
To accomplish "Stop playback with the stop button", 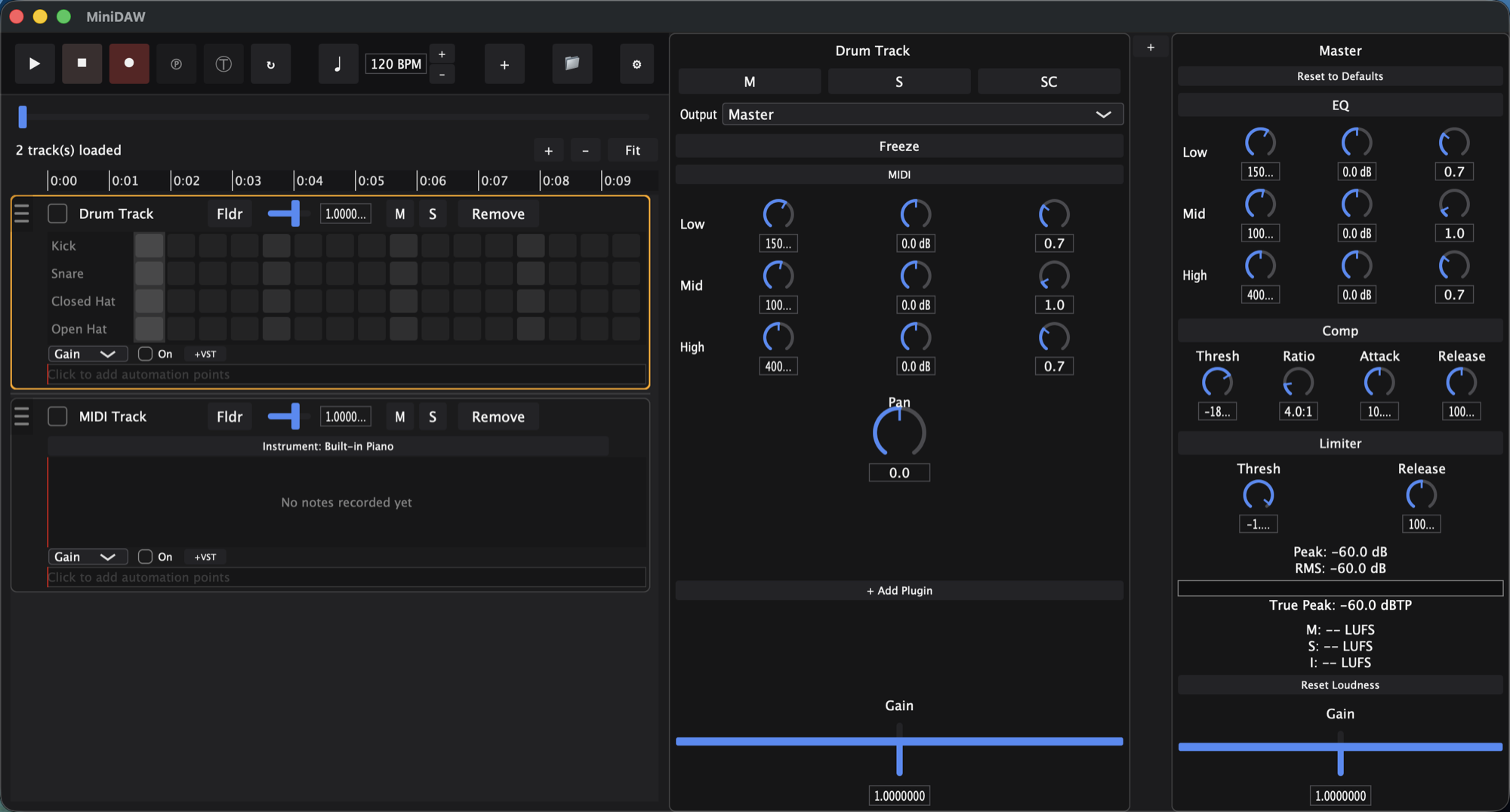I will point(82,64).
